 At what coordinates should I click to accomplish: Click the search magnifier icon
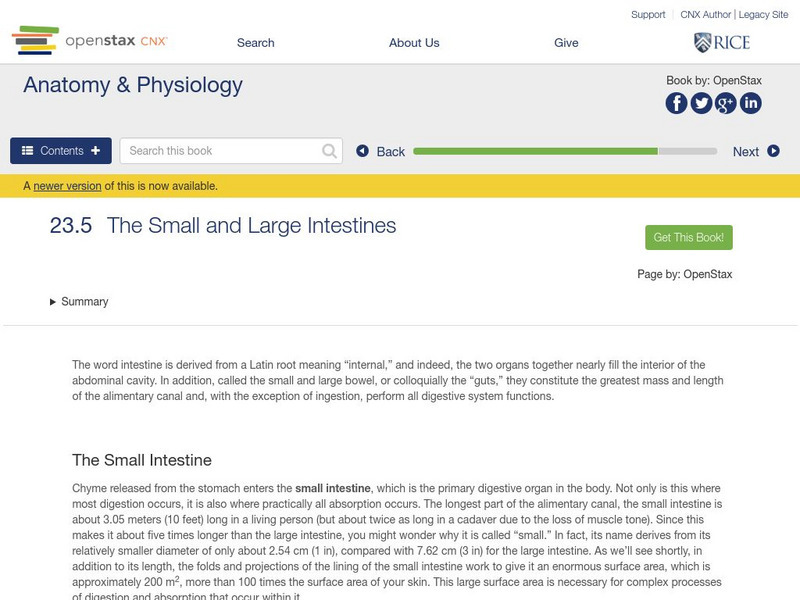point(330,151)
